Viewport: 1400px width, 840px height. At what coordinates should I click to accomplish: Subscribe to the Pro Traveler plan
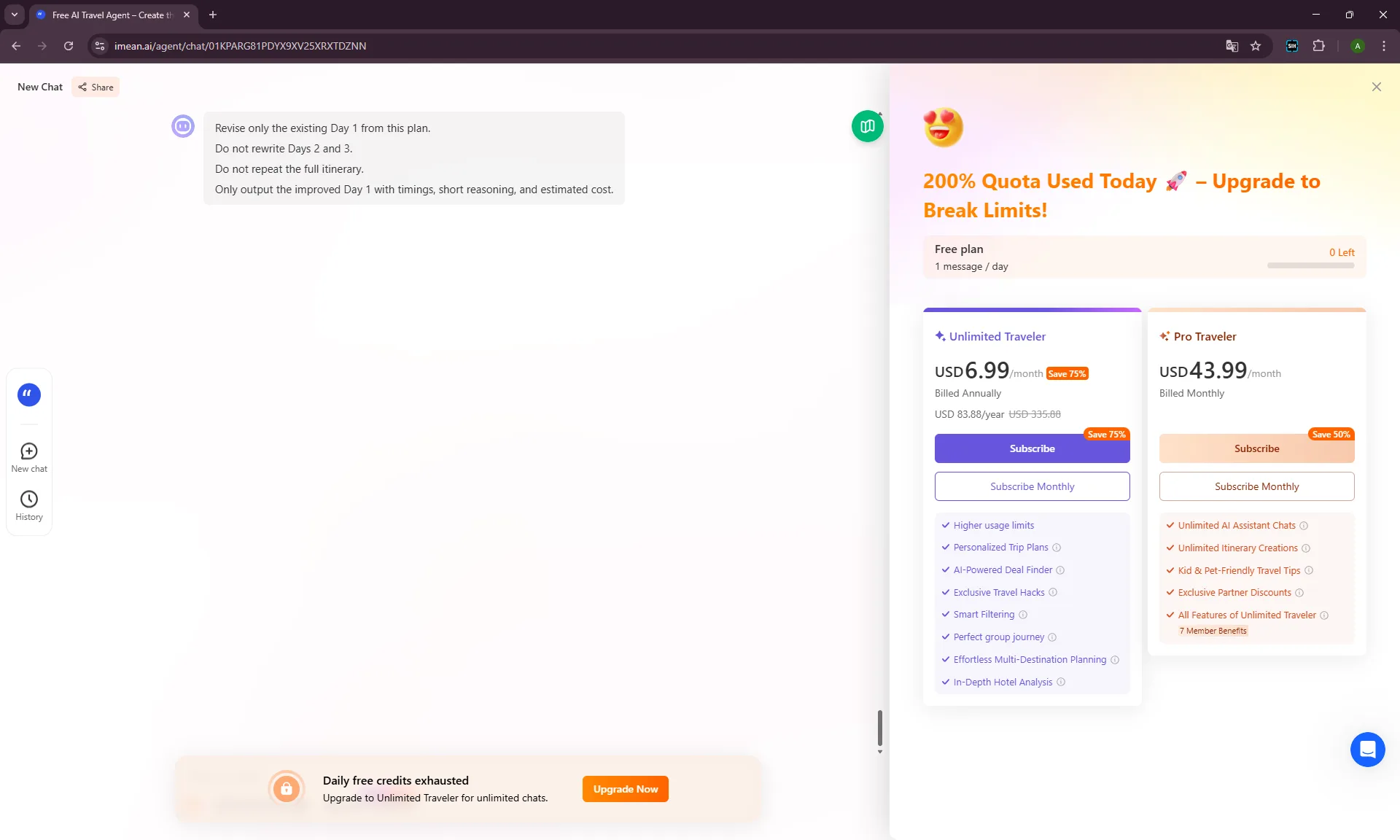[1256, 448]
